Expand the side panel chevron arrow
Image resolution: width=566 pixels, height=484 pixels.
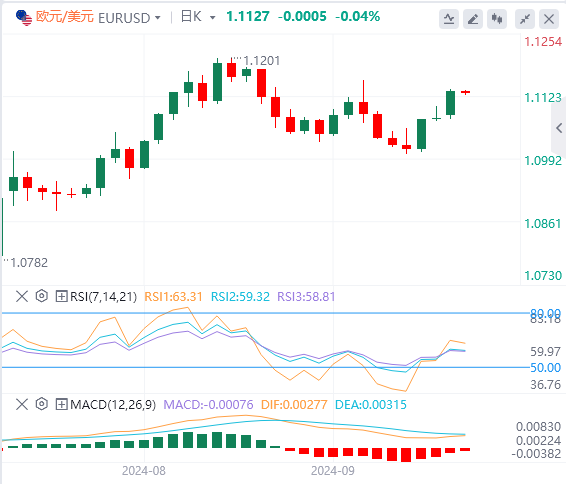pyautogui.click(x=559, y=128)
